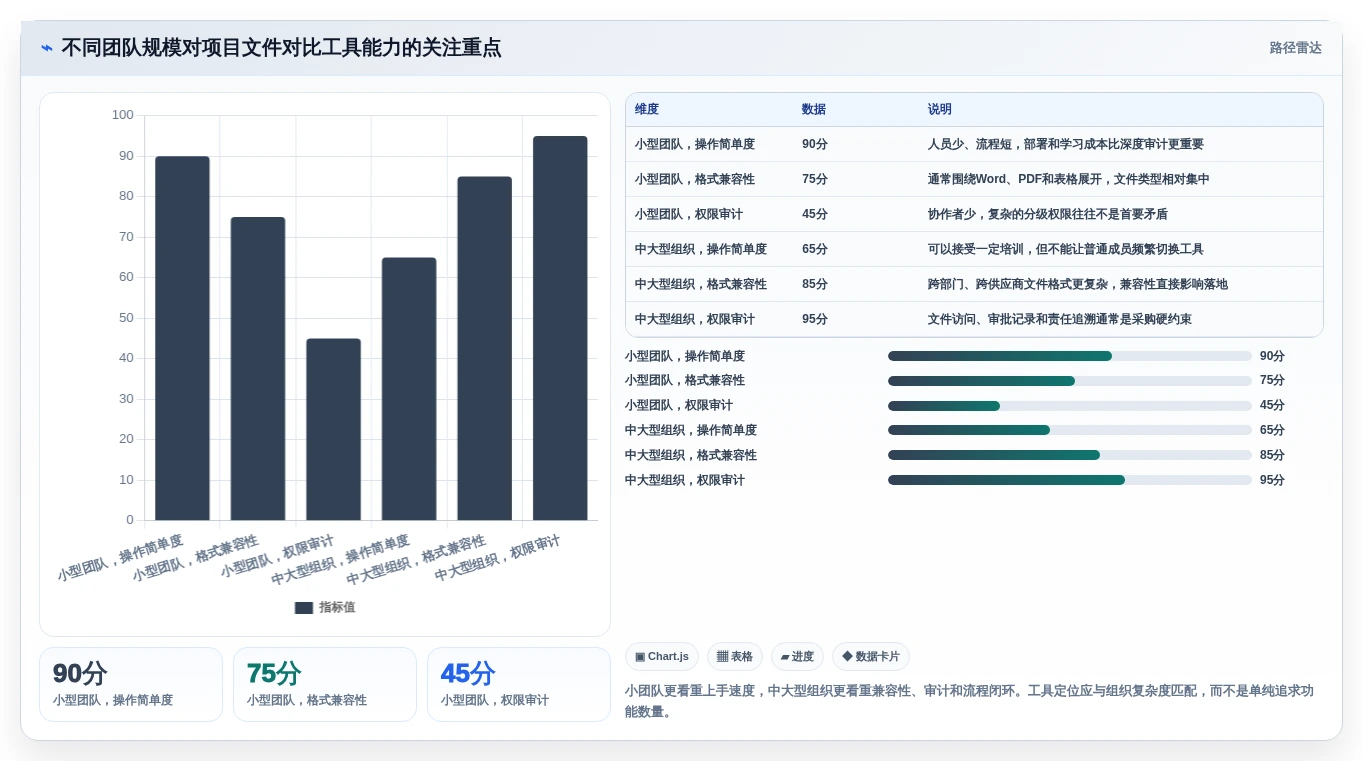Screen dimensions: 1363x761
Task: Click the x-axis label 中大型组织，权限审计
Action: [x=497, y=559]
